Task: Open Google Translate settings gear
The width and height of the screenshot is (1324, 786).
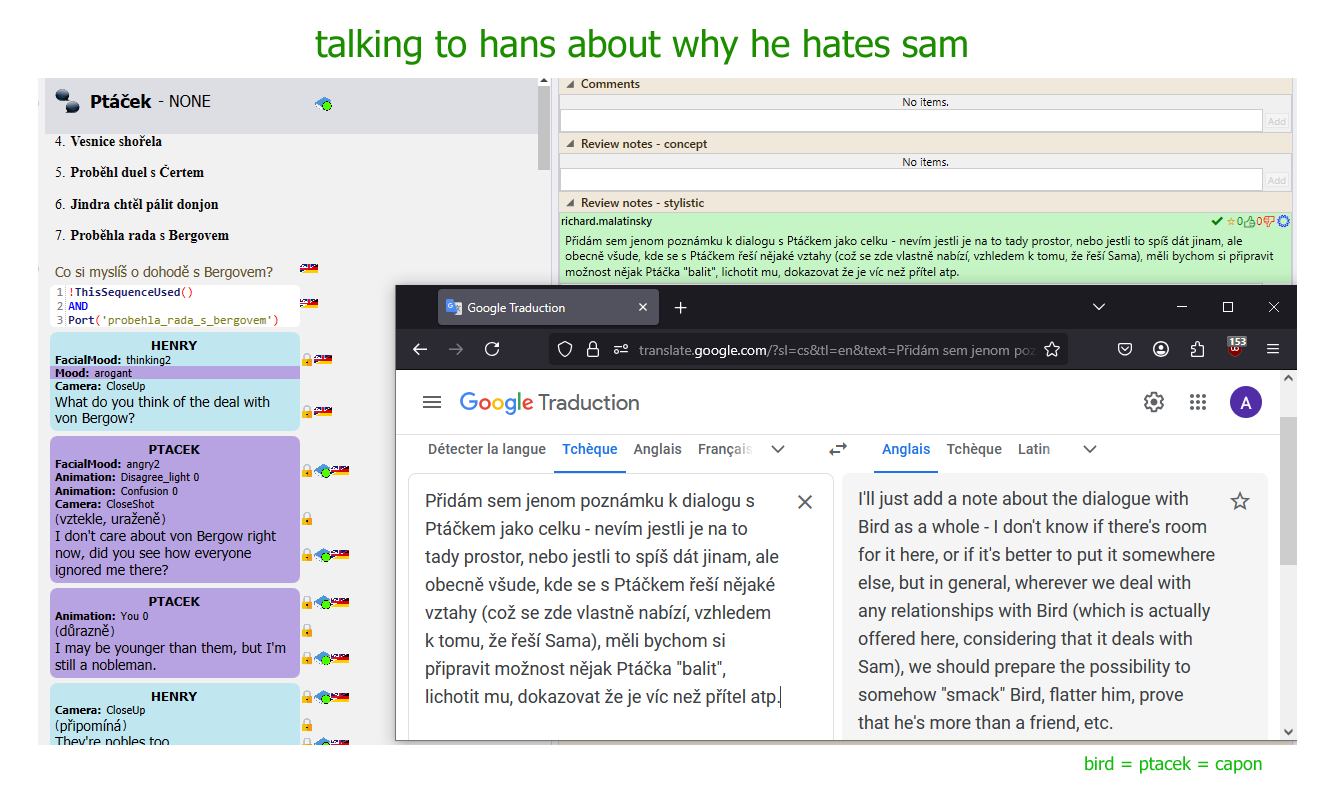Action: (1154, 402)
